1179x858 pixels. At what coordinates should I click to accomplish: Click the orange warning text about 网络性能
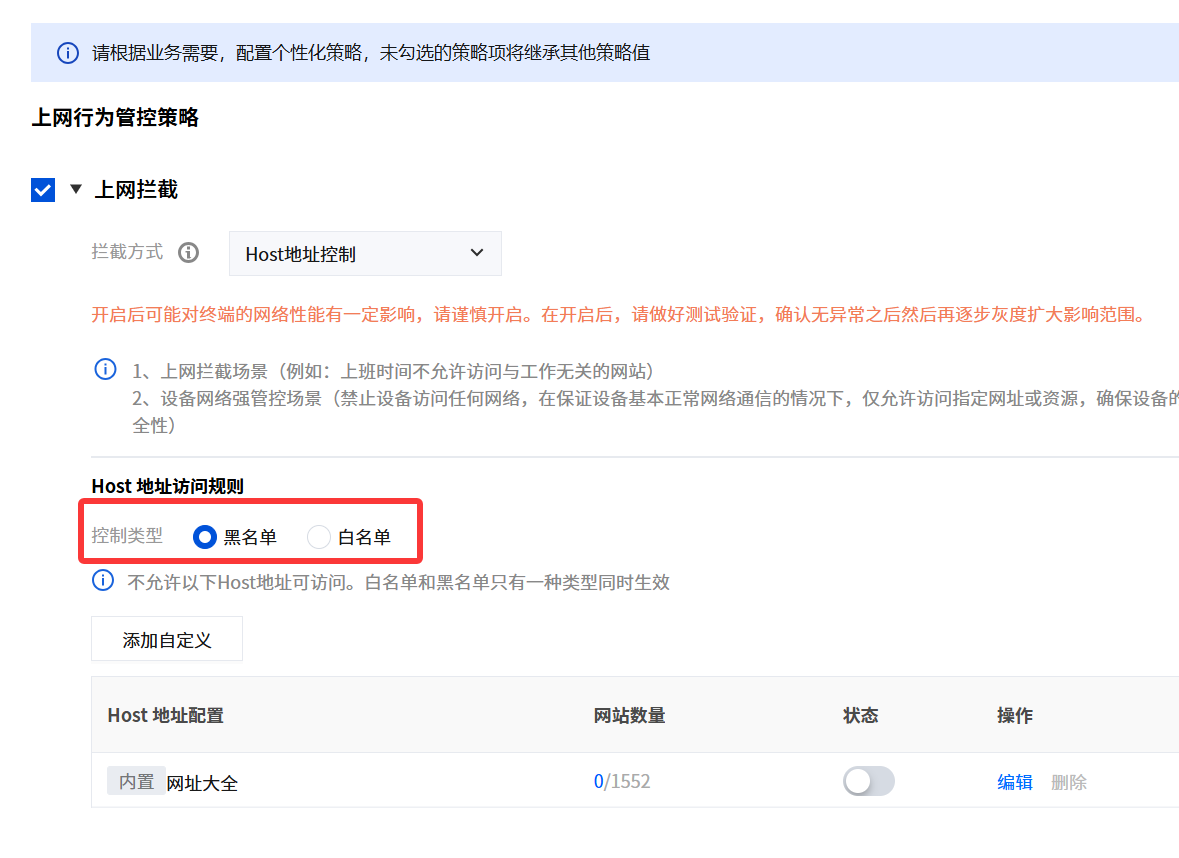pyautogui.click(x=618, y=314)
